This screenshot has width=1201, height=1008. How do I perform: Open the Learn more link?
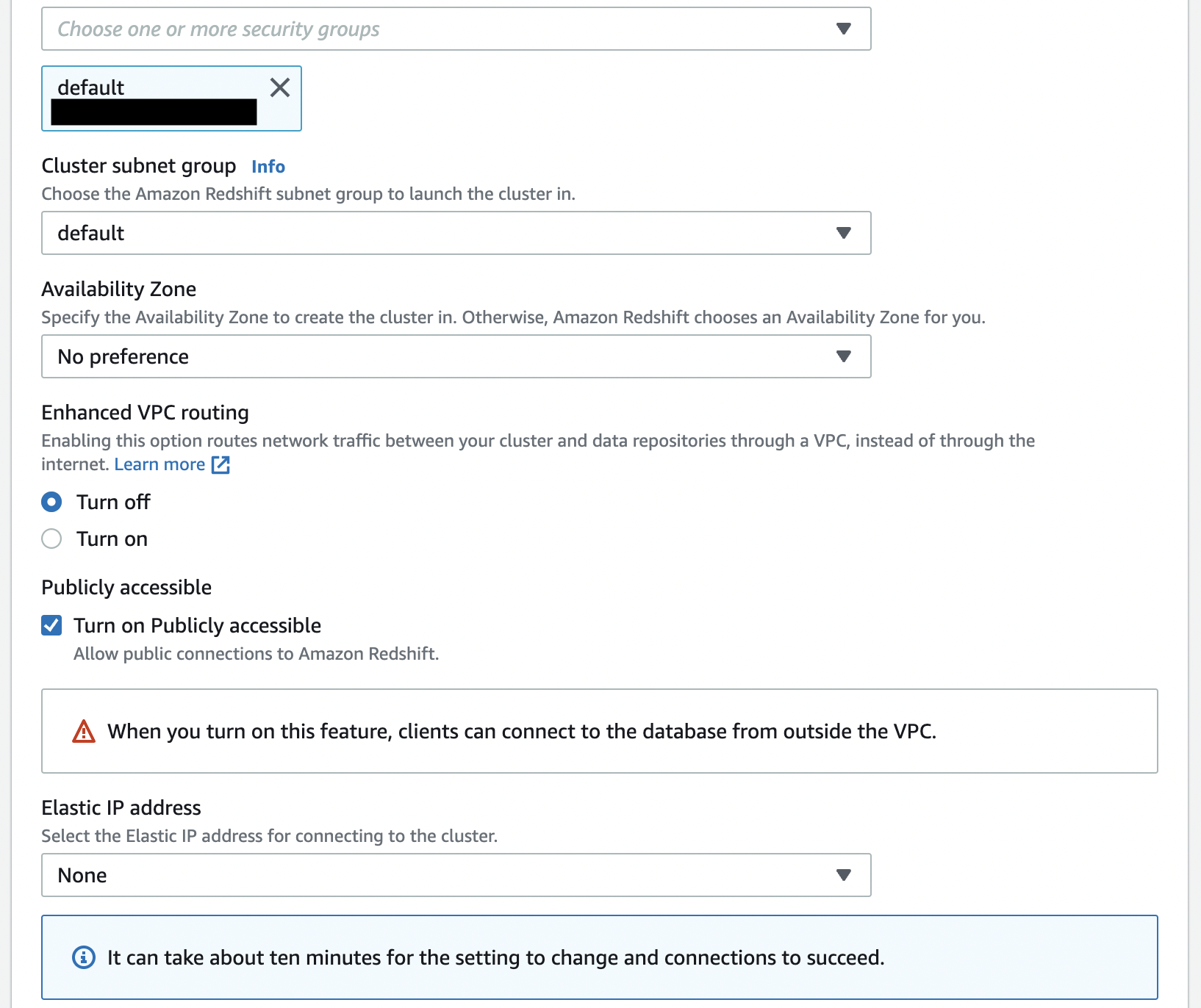pyautogui.click(x=159, y=464)
